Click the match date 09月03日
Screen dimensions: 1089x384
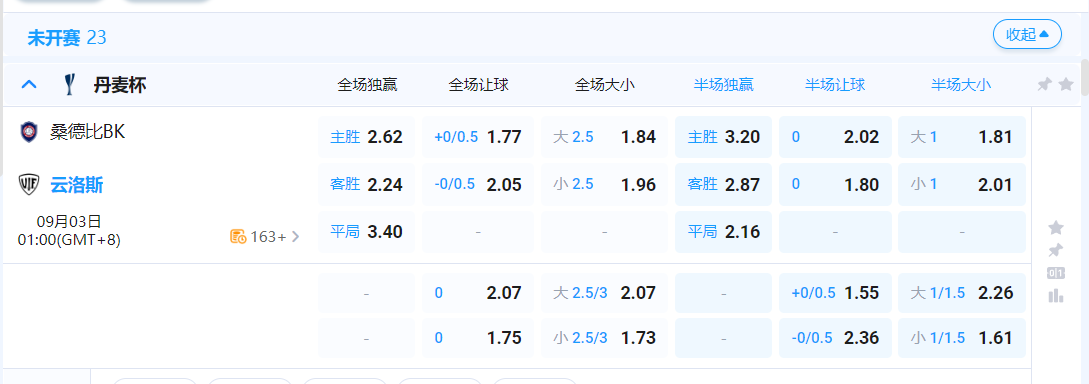coord(69,222)
